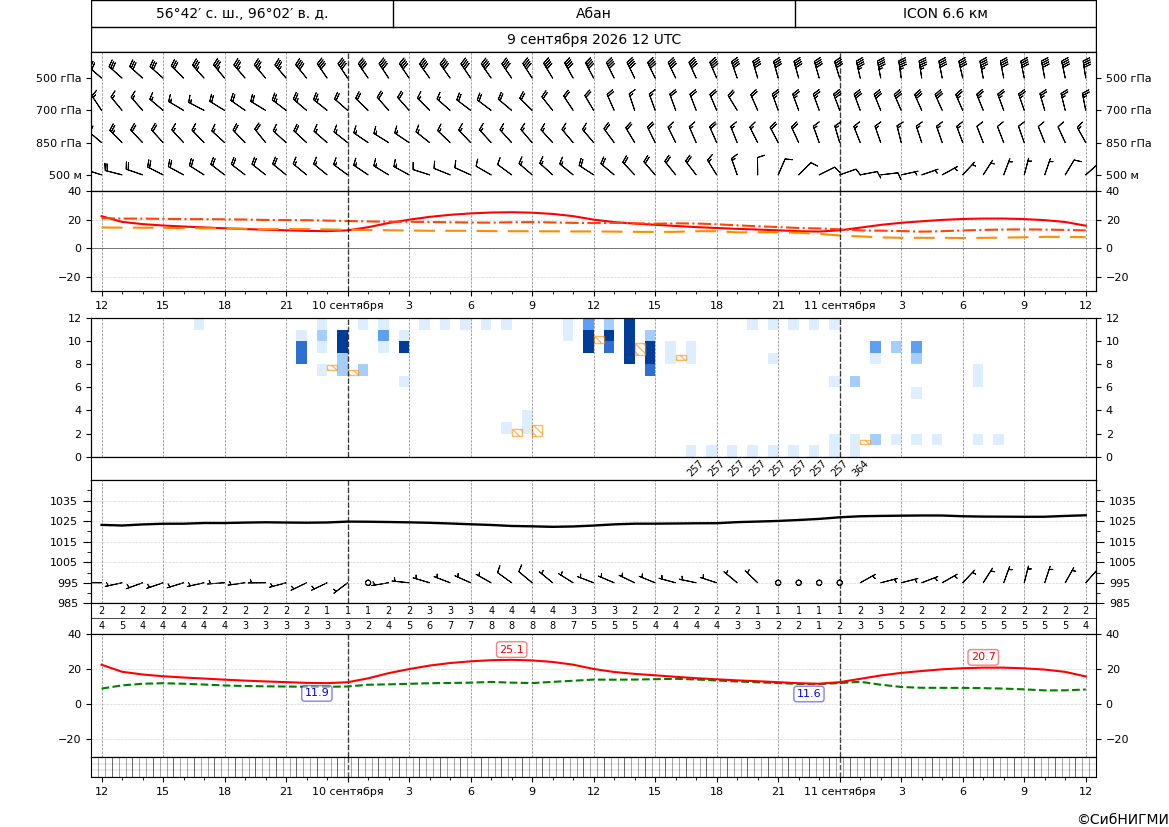
Task: Click the largest orange hatched box near 2 km
Action: [538, 431]
